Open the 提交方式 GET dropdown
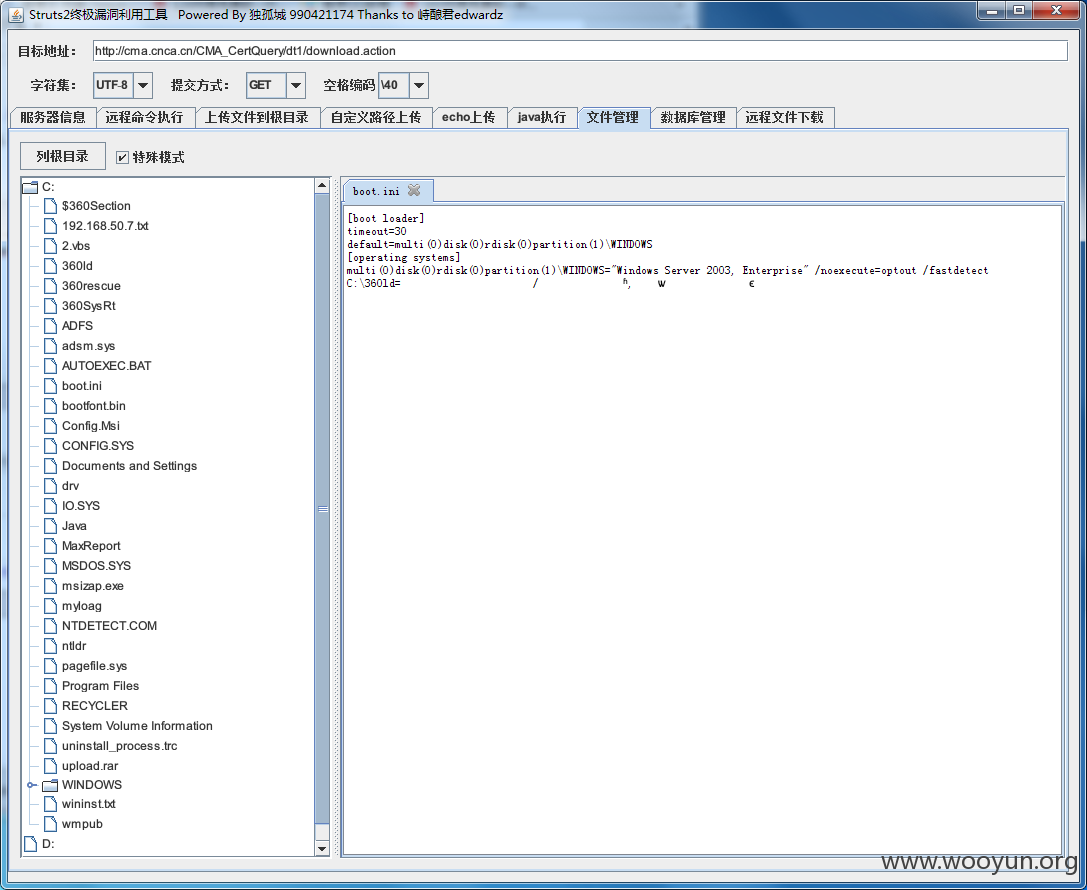The width and height of the screenshot is (1087, 890). click(x=295, y=85)
